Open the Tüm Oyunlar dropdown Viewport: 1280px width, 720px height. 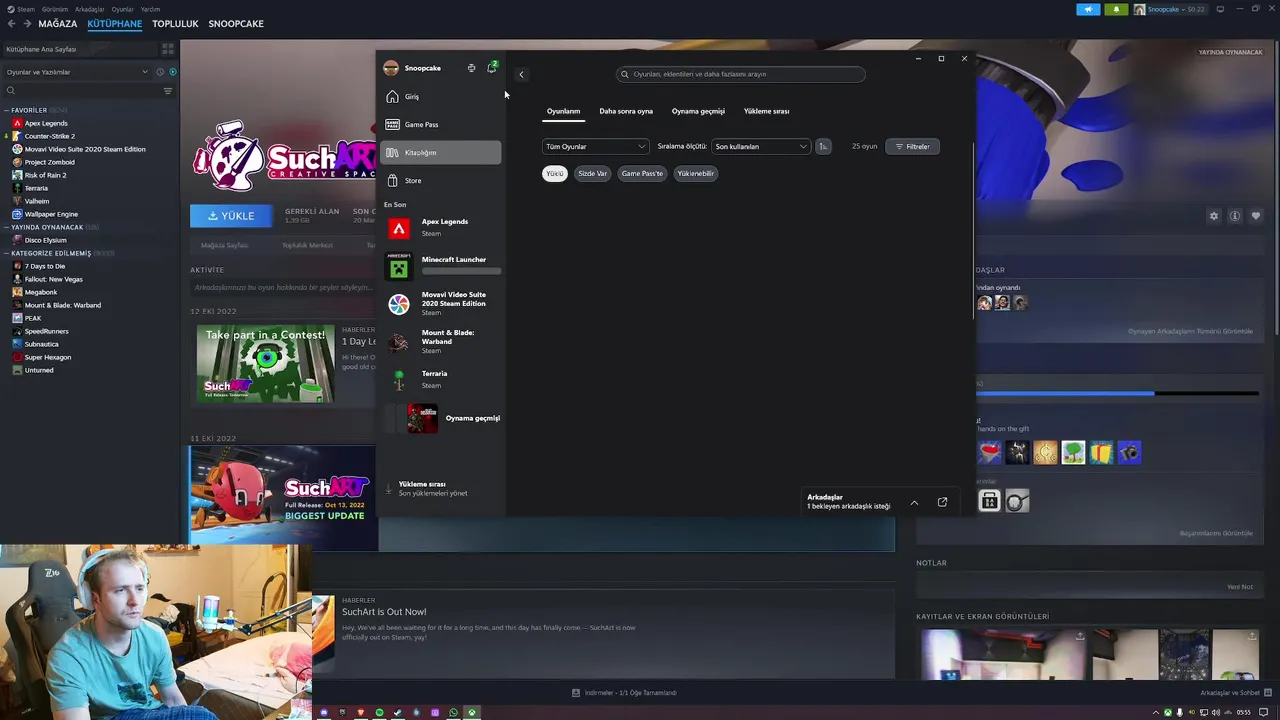click(x=595, y=146)
